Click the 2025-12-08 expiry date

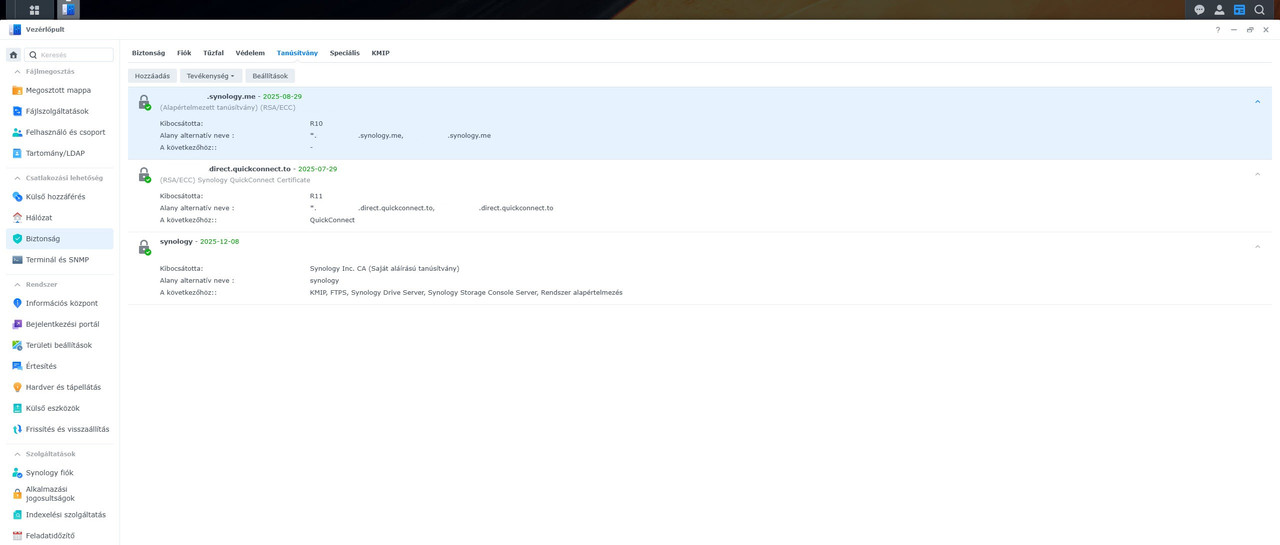[219, 242]
